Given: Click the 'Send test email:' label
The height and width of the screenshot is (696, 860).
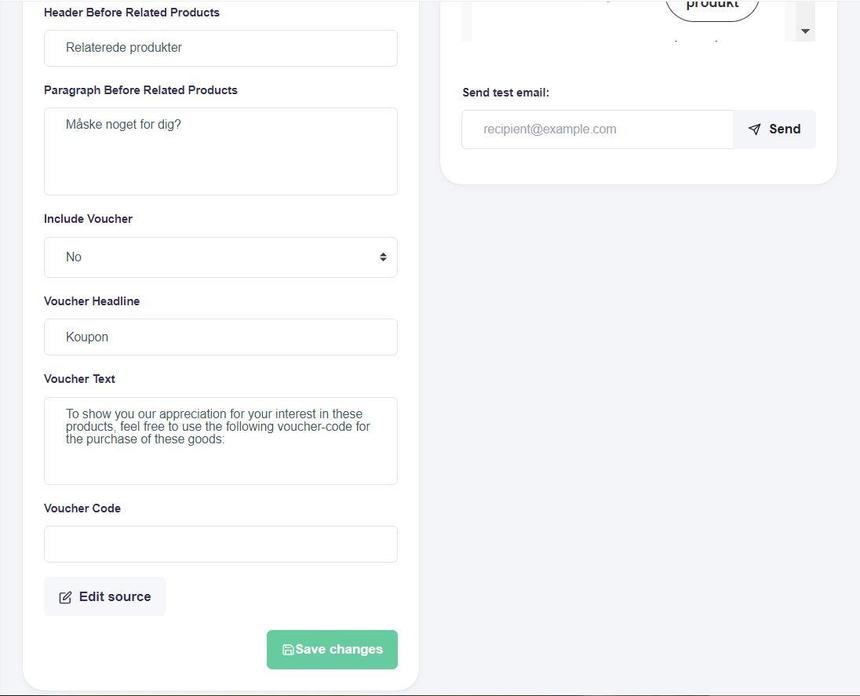Looking at the screenshot, I should click(505, 93).
